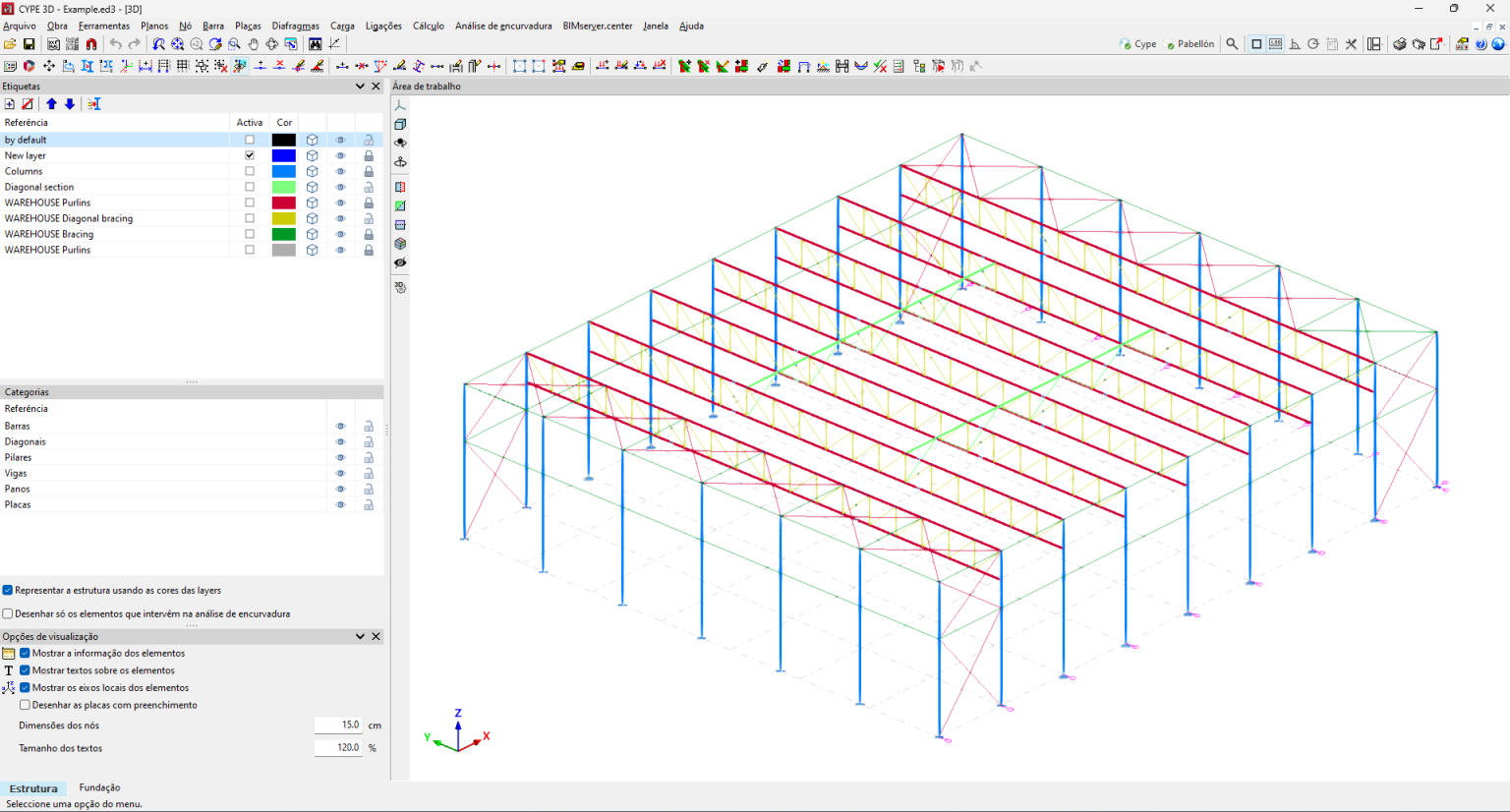
Task: Click the Undo arrow in the toolbar
Action: 115,44
